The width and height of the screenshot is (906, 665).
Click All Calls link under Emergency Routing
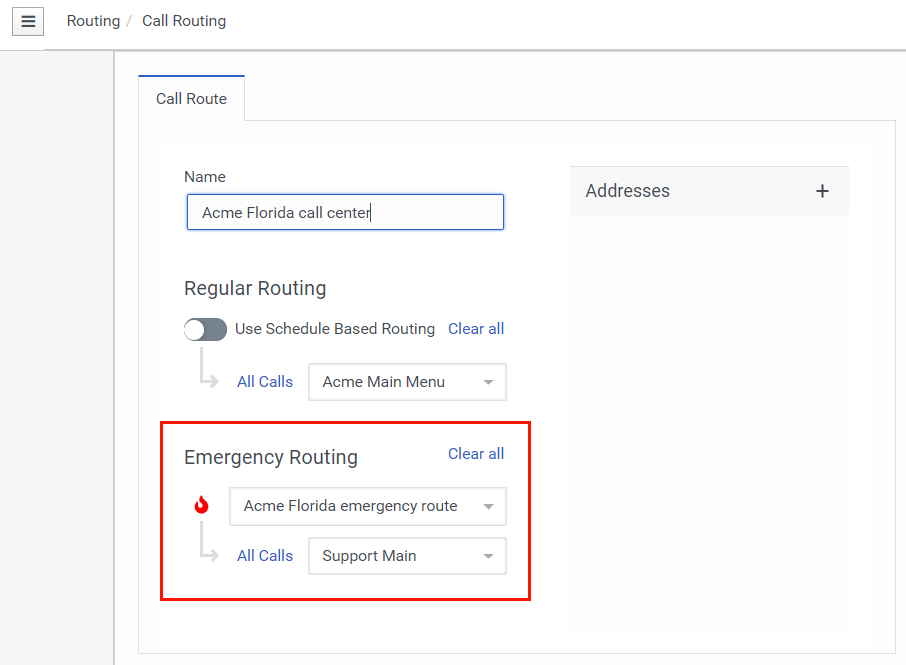click(x=265, y=556)
